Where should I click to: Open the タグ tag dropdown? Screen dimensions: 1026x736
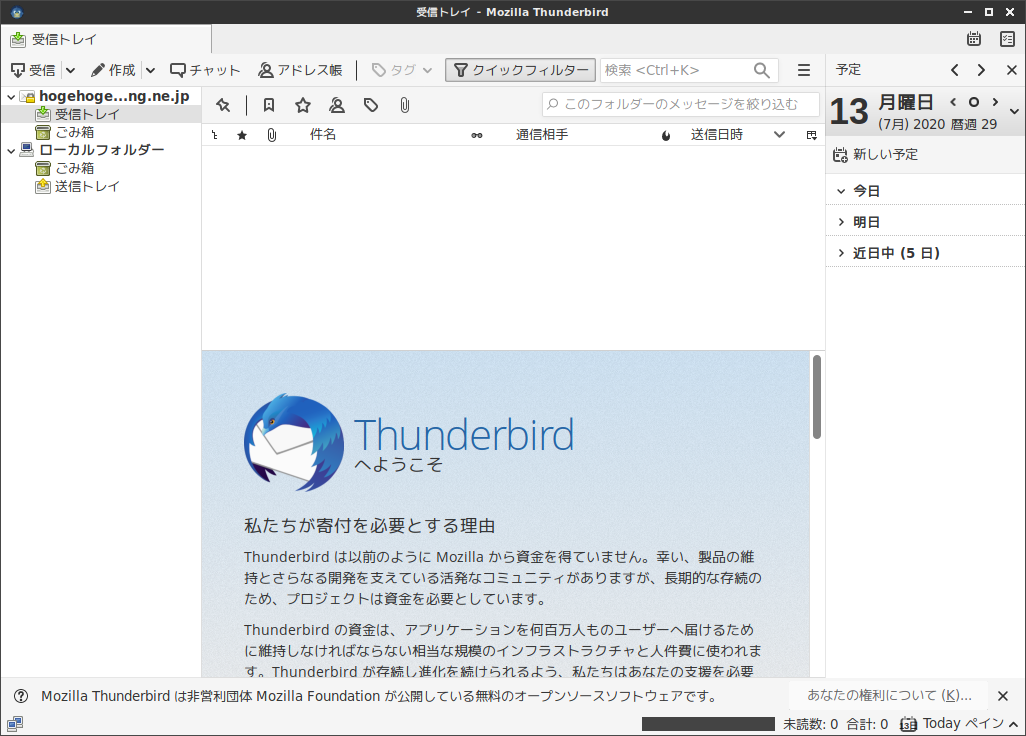click(402, 70)
